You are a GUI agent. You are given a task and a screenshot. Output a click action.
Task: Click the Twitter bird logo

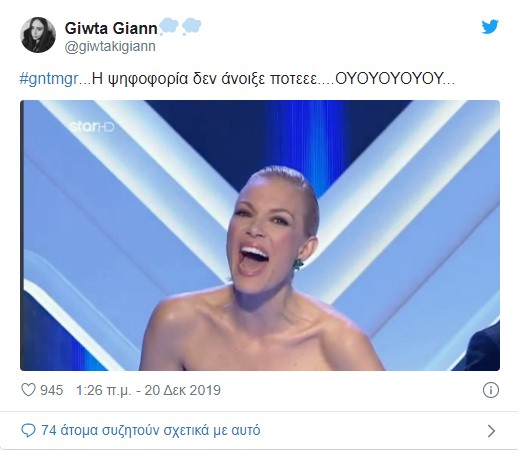point(490,27)
